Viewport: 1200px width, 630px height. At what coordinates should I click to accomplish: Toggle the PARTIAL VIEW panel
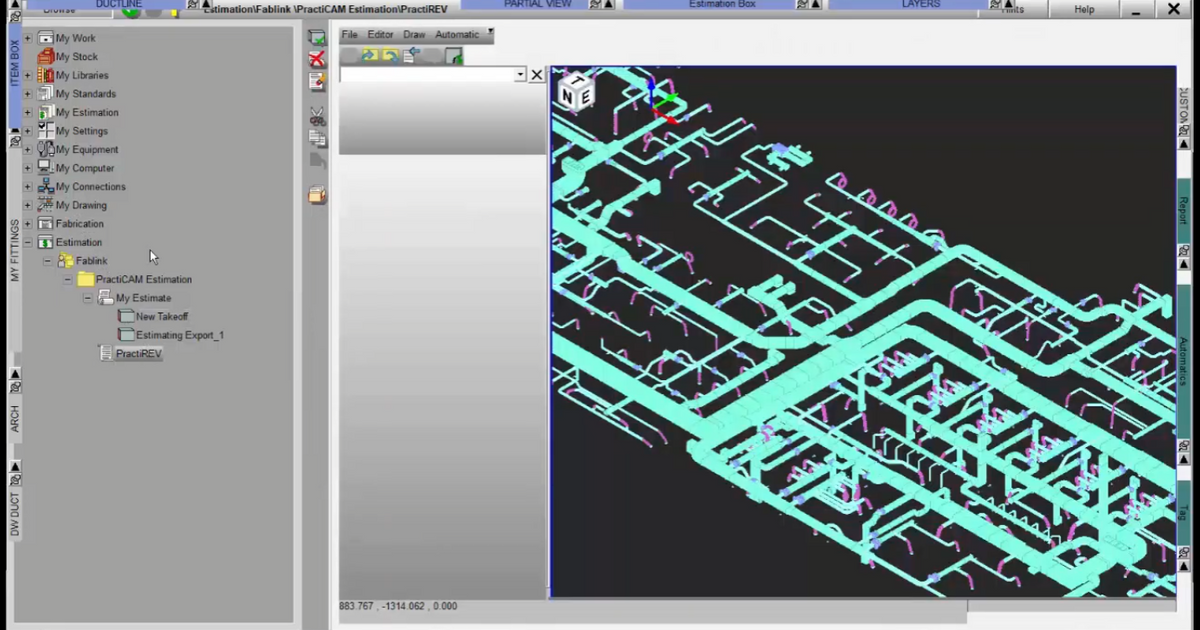537,4
